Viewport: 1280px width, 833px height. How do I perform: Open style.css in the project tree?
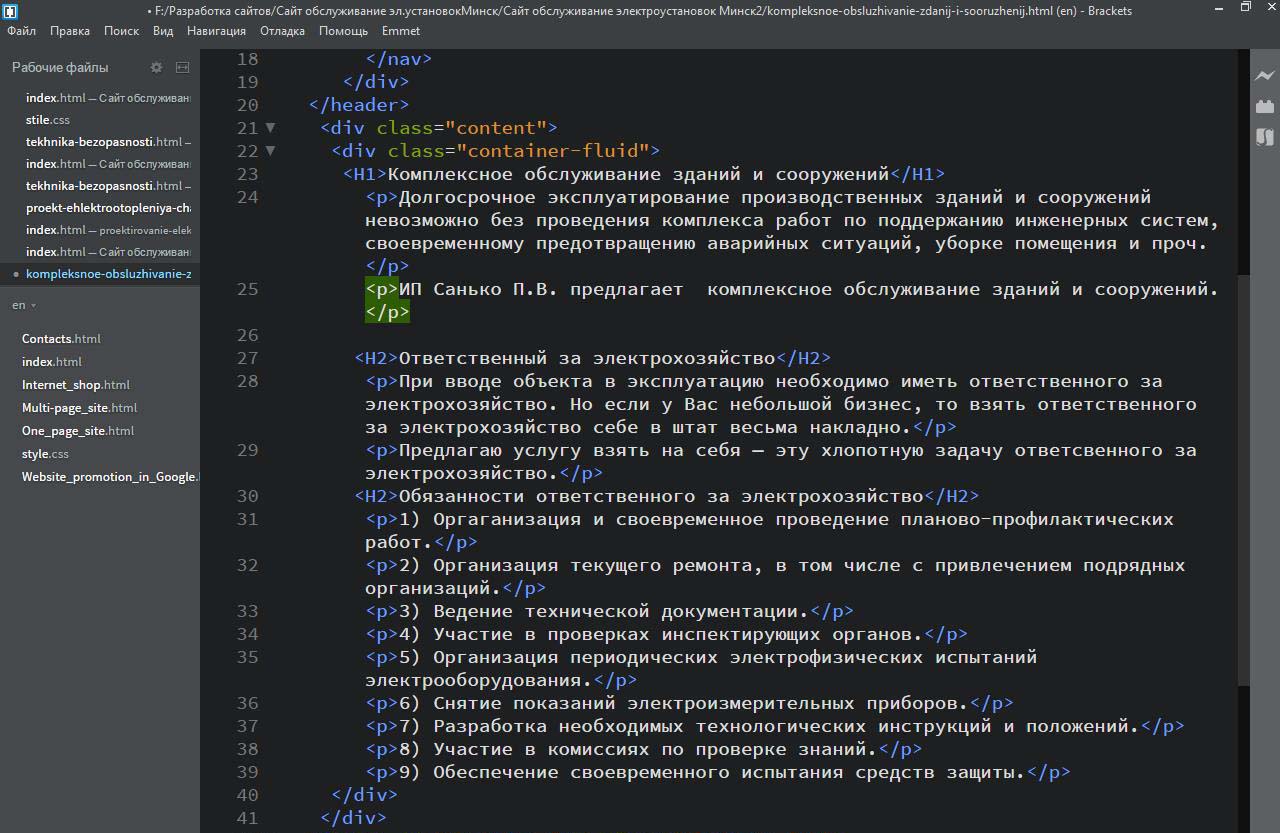(45, 454)
